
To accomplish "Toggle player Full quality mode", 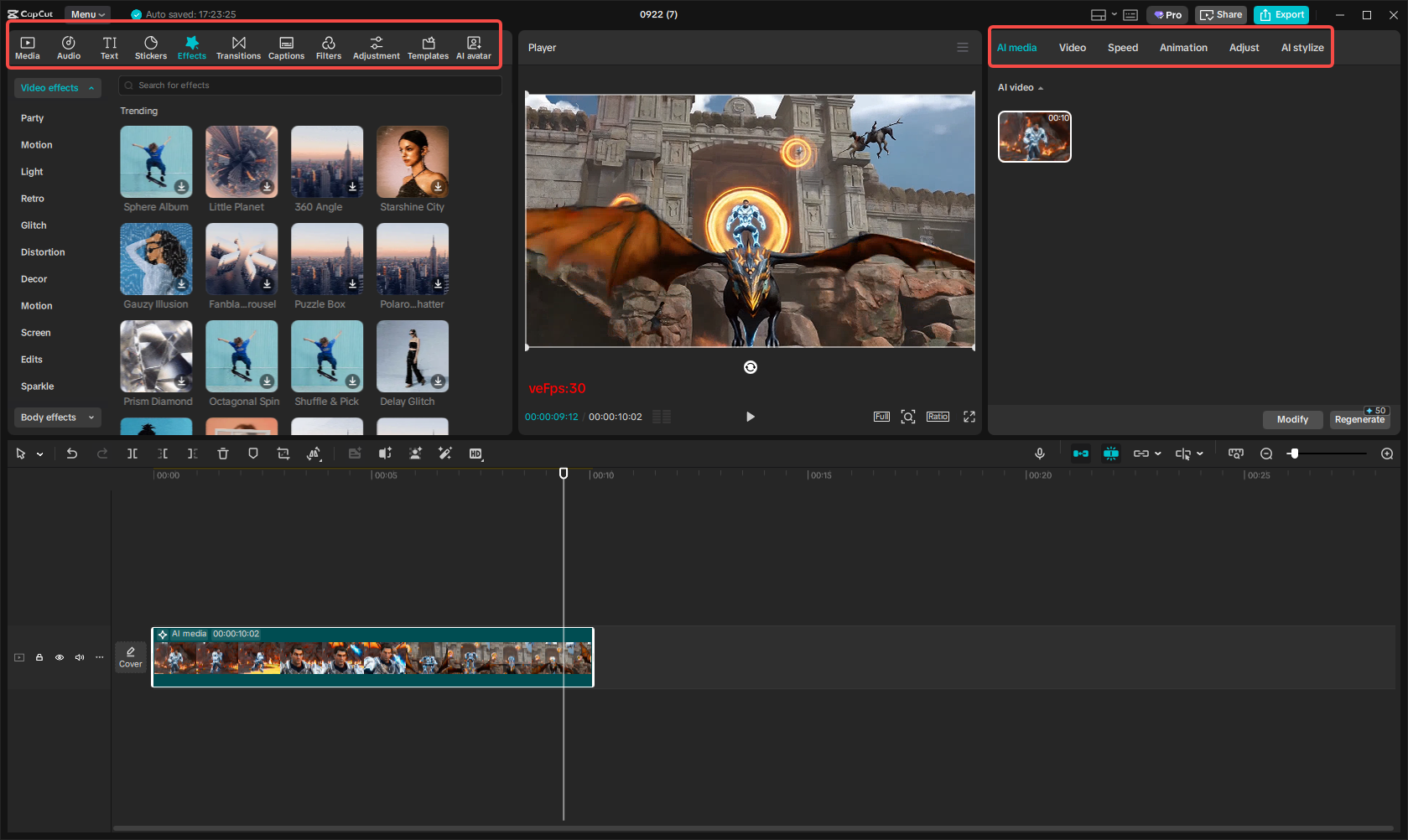I will (881, 417).
